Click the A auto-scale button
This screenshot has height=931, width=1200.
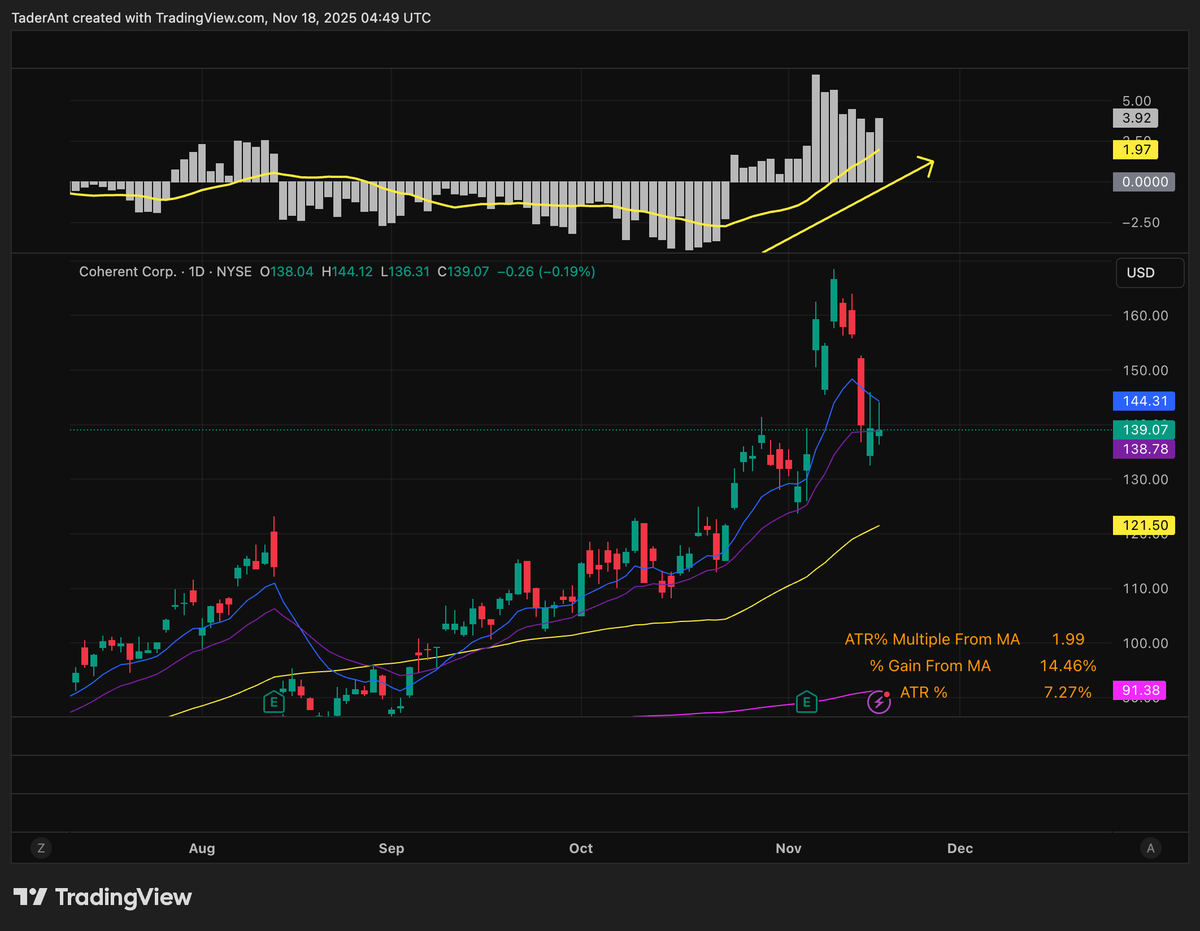(1151, 848)
